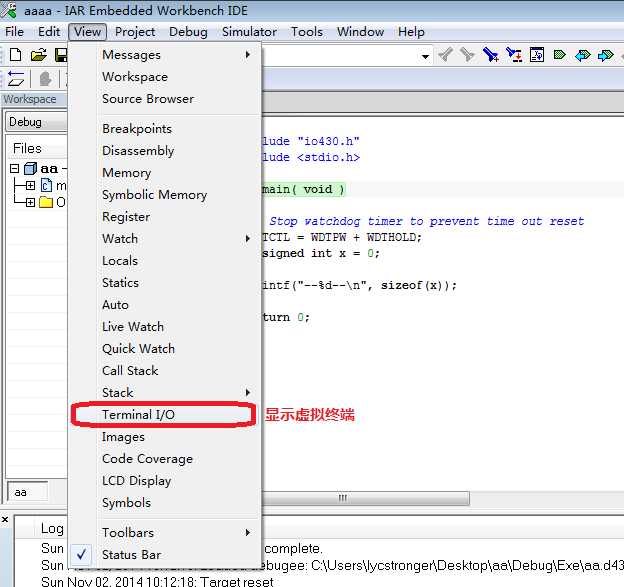Click the C source file icon in tree

pyautogui.click(x=47, y=185)
